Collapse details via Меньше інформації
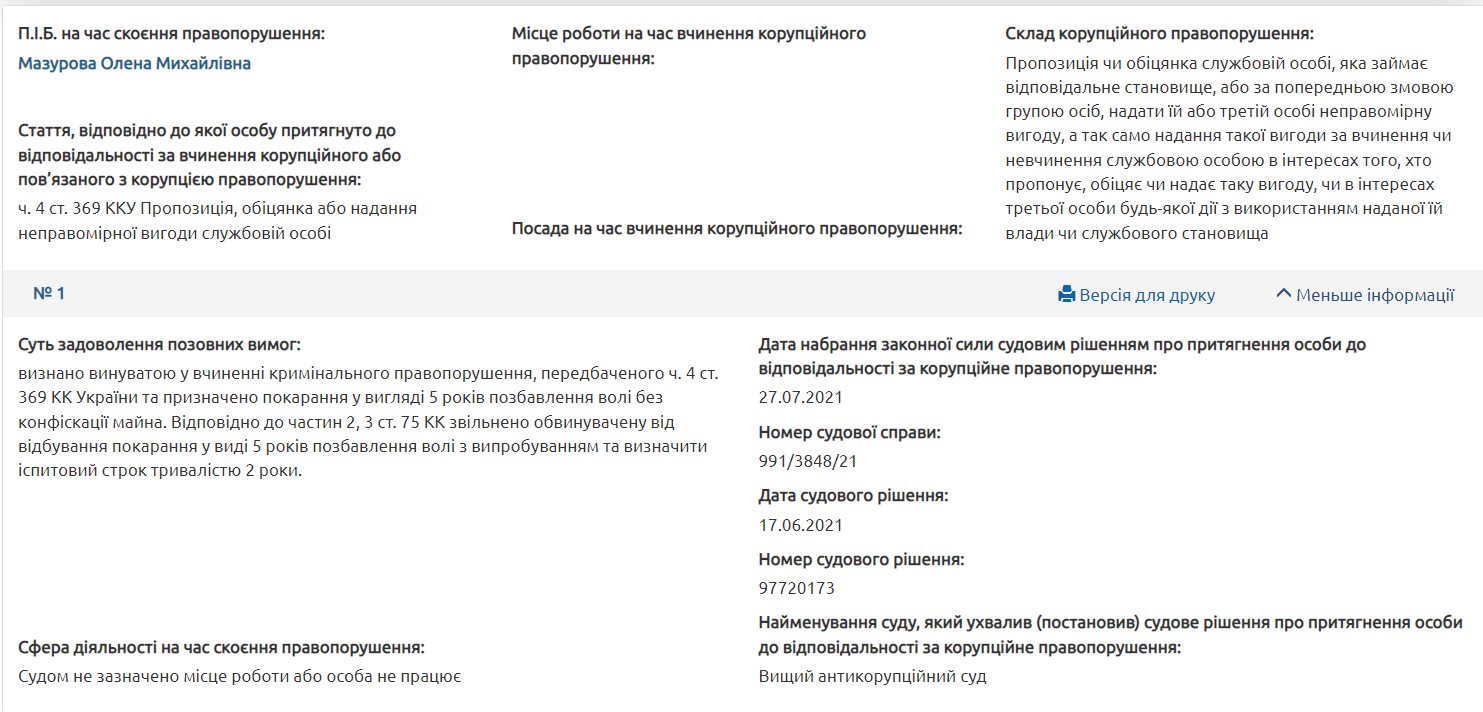Screen dimensions: 1483x712 coord(1365,295)
